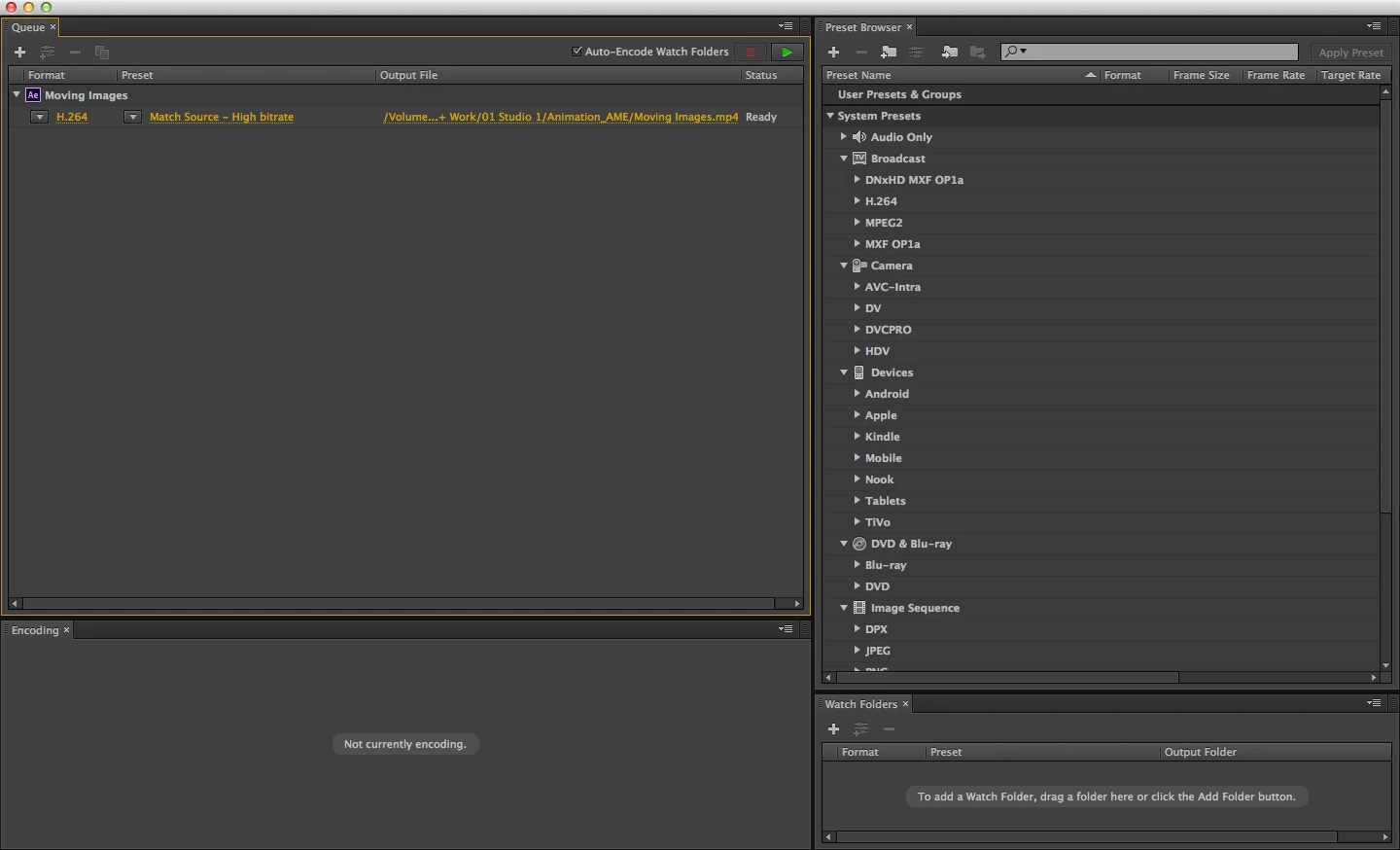Click the film icon for Image Sequence
This screenshot has width=1400, height=850.
click(859, 608)
